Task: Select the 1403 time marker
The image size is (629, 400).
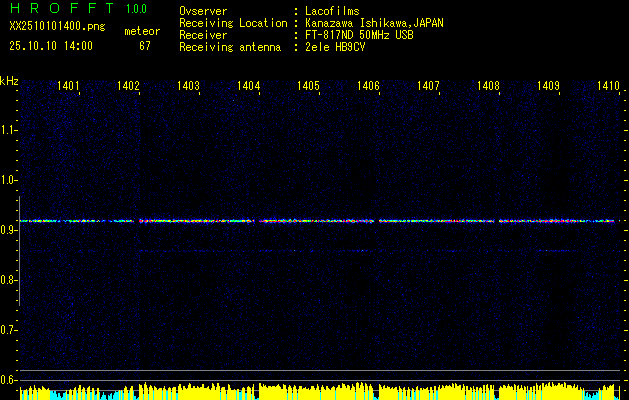Action: pyautogui.click(x=189, y=87)
